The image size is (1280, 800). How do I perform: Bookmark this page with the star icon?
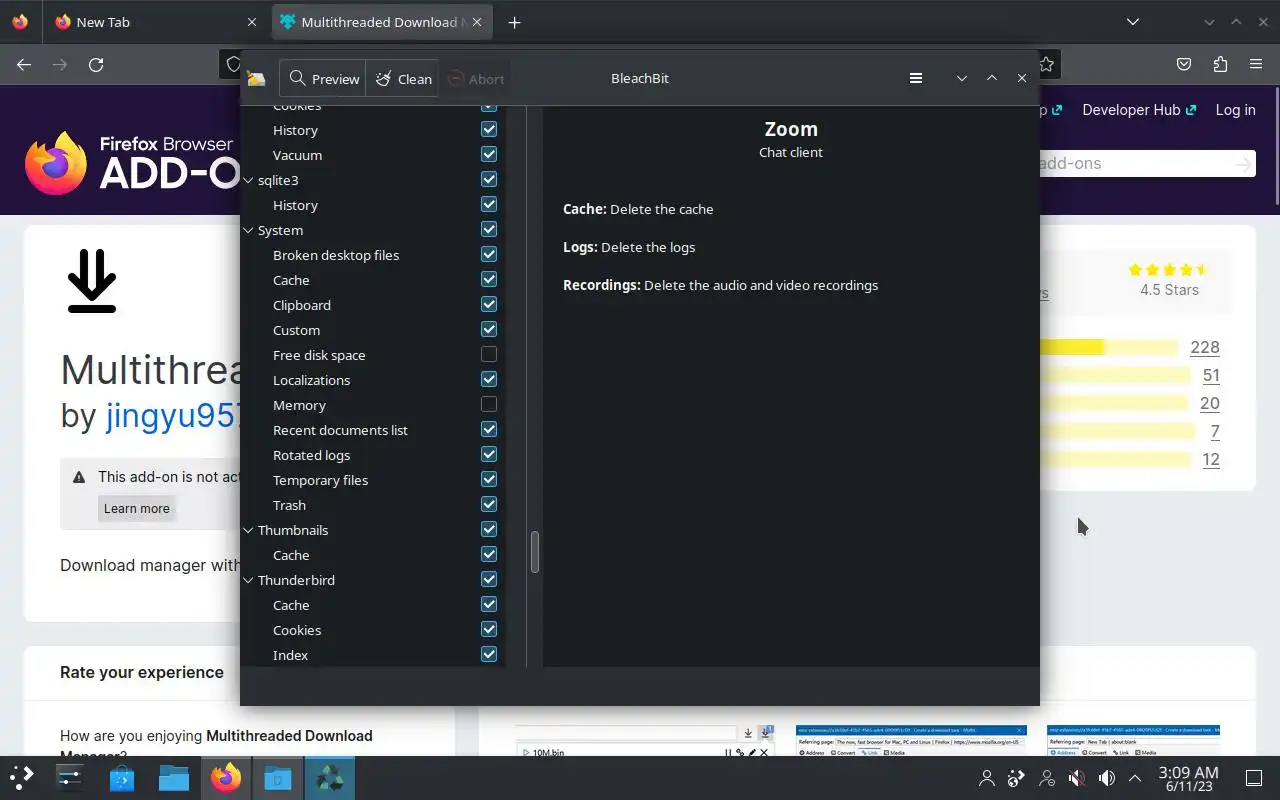click(1047, 64)
